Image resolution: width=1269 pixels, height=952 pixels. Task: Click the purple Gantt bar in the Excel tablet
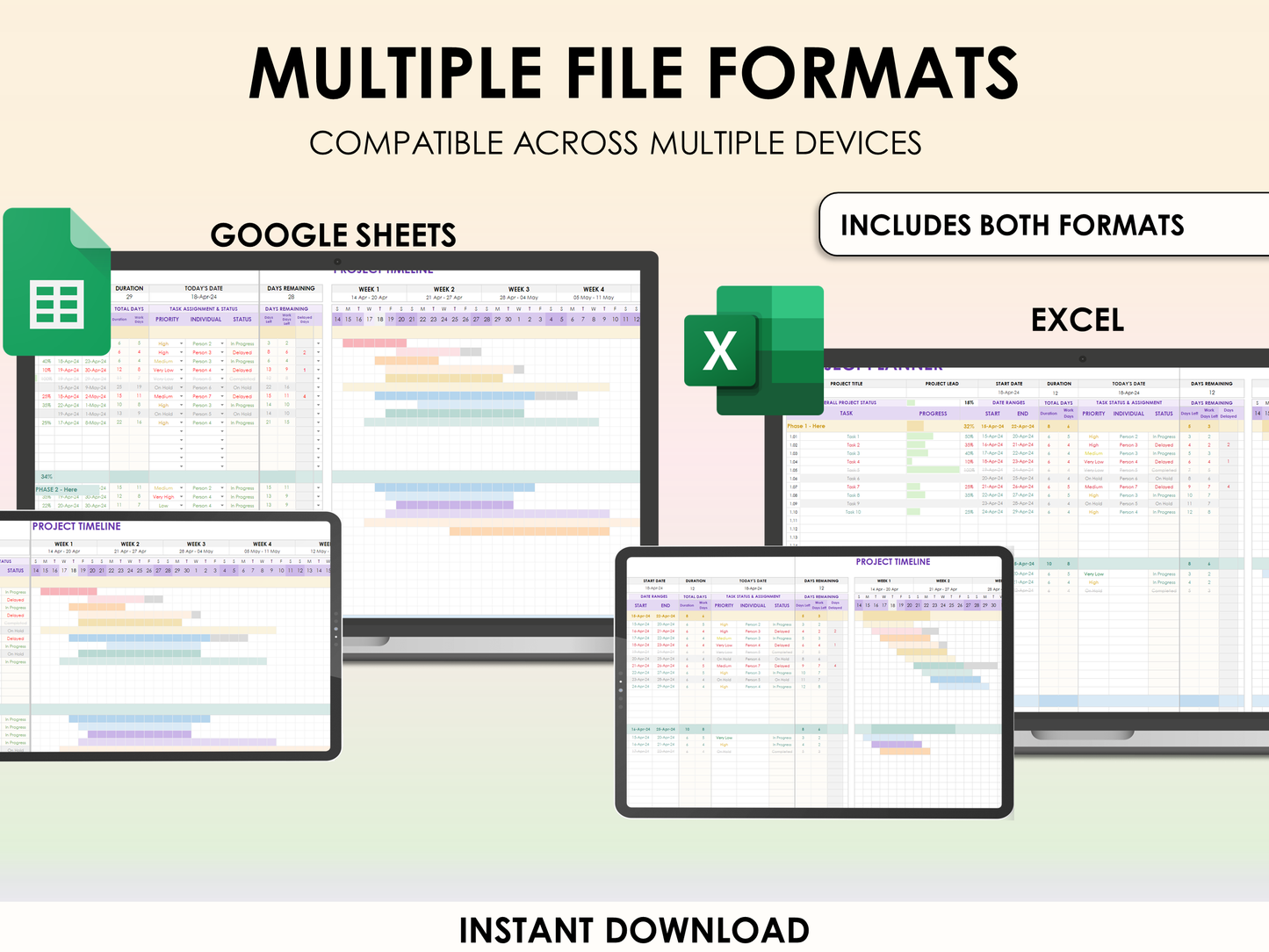[x=897, y=744]
